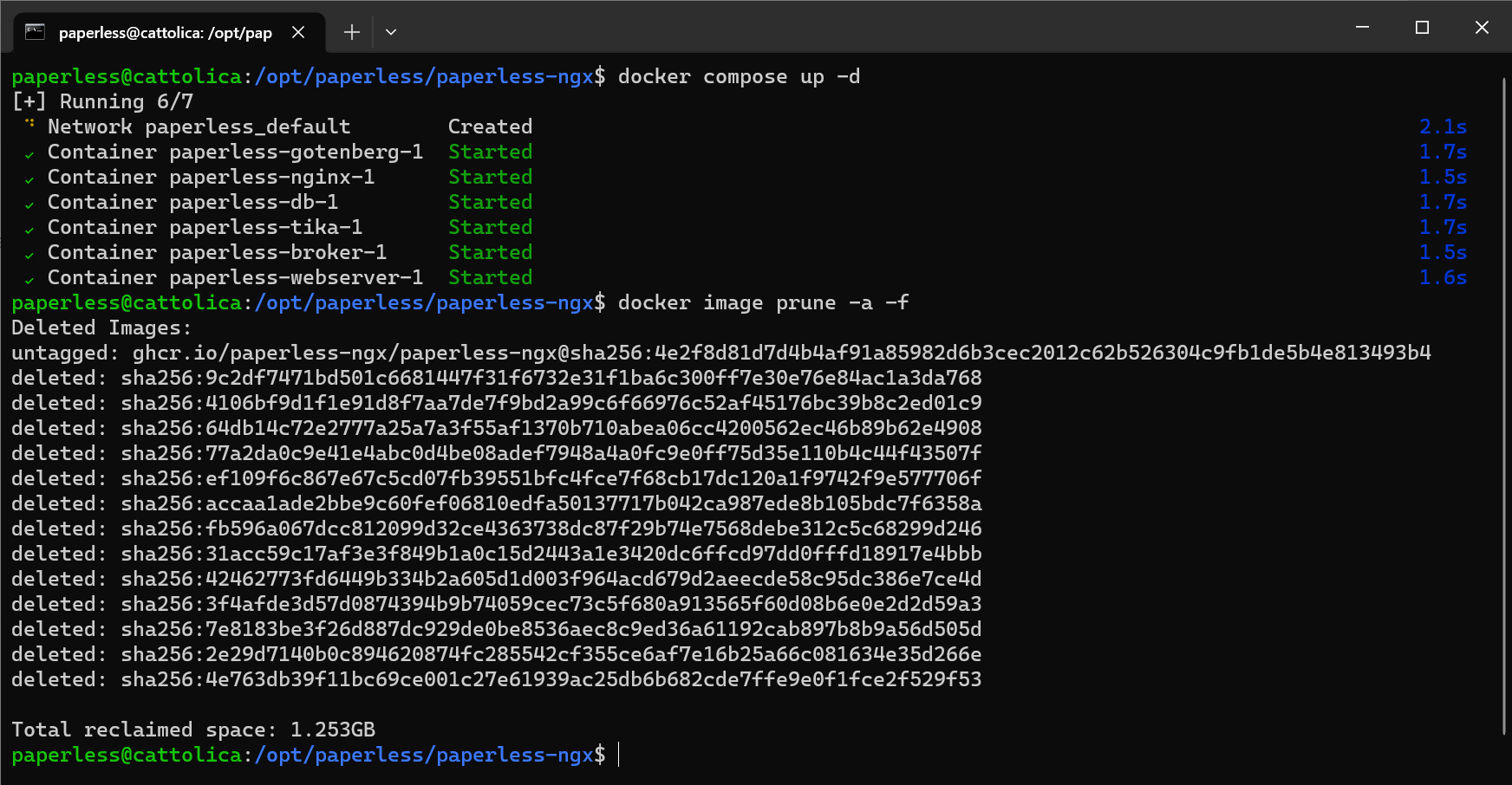The image size is (1512, 785).
Task: Click the checkmark beside paperless-gotenberg-1
Action: pos(29,154)
